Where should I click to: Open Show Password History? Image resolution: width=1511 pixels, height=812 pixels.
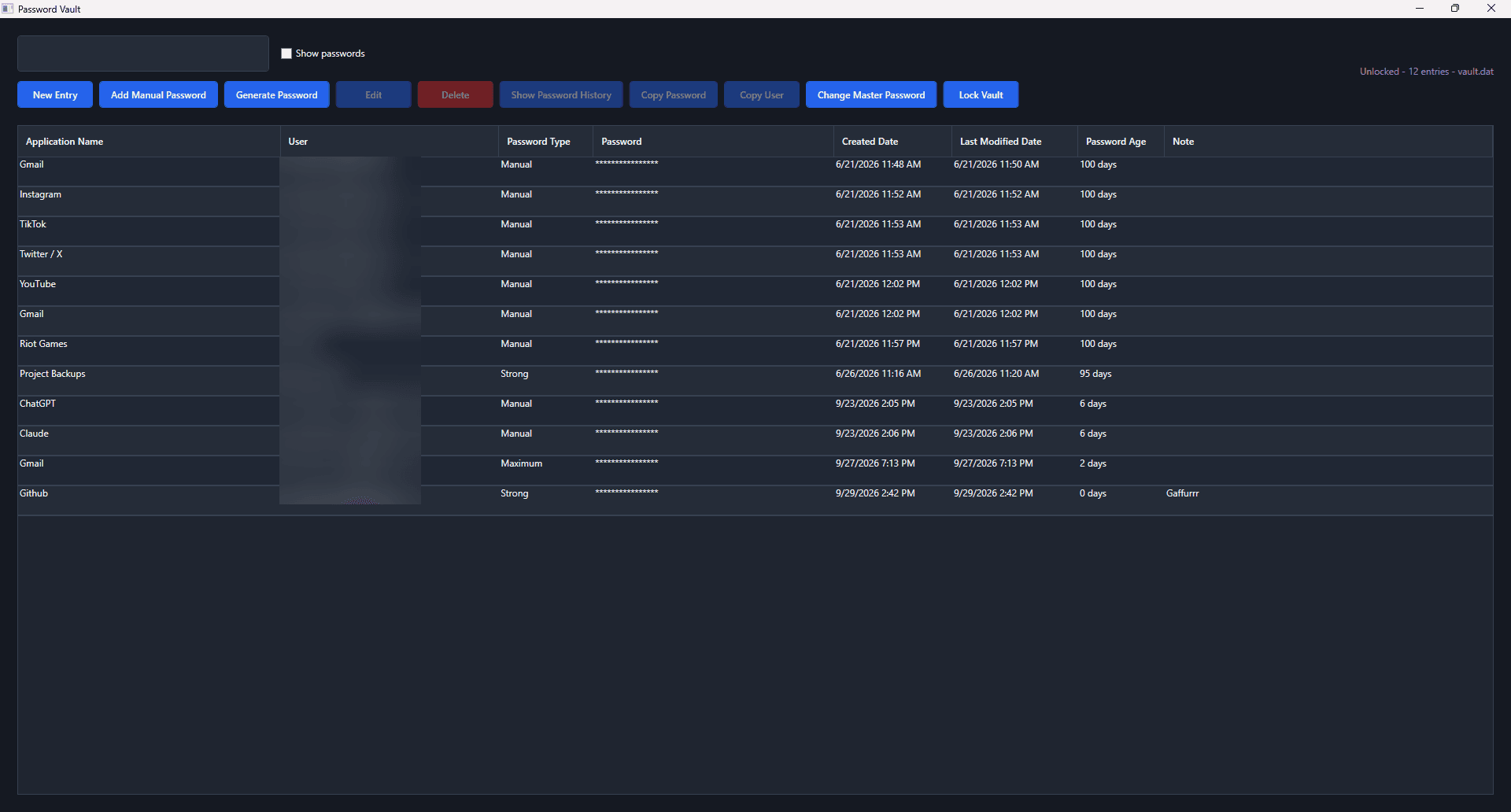(561, 94)
